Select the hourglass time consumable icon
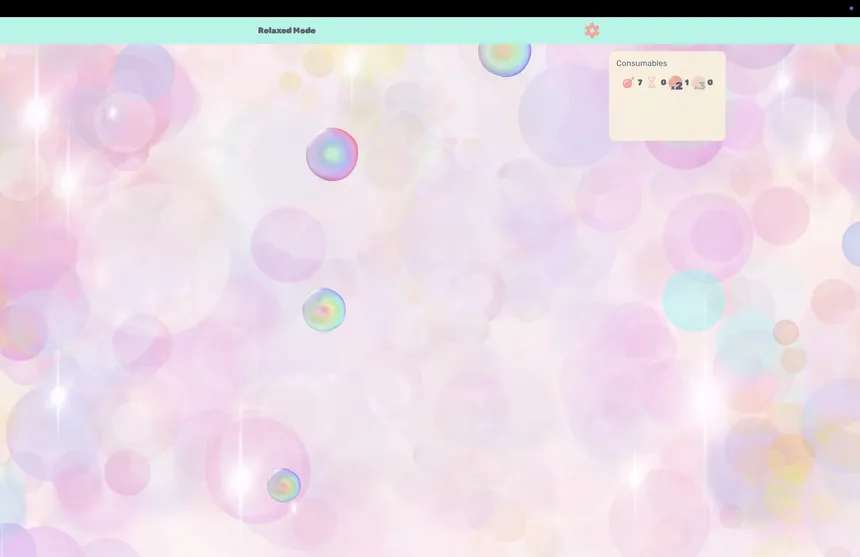This screenshot has width=860, height=557. pyautogui.click(x=652, y=82)
